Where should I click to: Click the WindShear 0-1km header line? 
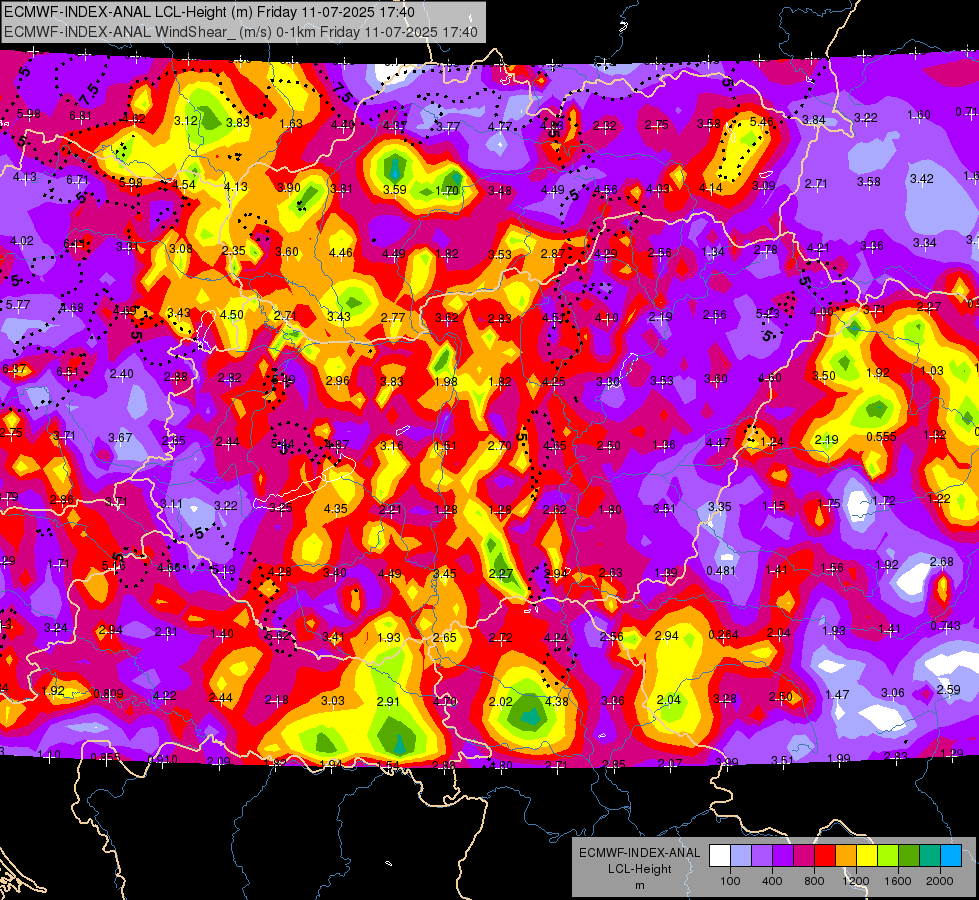click(241, 32)
